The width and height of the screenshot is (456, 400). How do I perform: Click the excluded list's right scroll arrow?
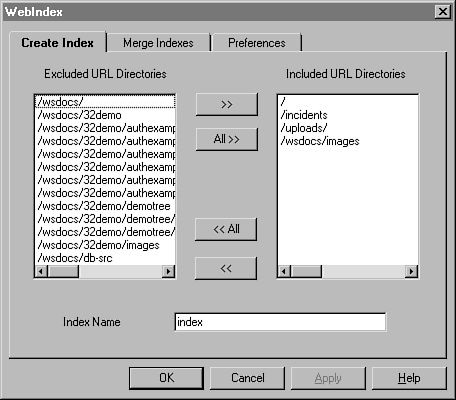169,271
